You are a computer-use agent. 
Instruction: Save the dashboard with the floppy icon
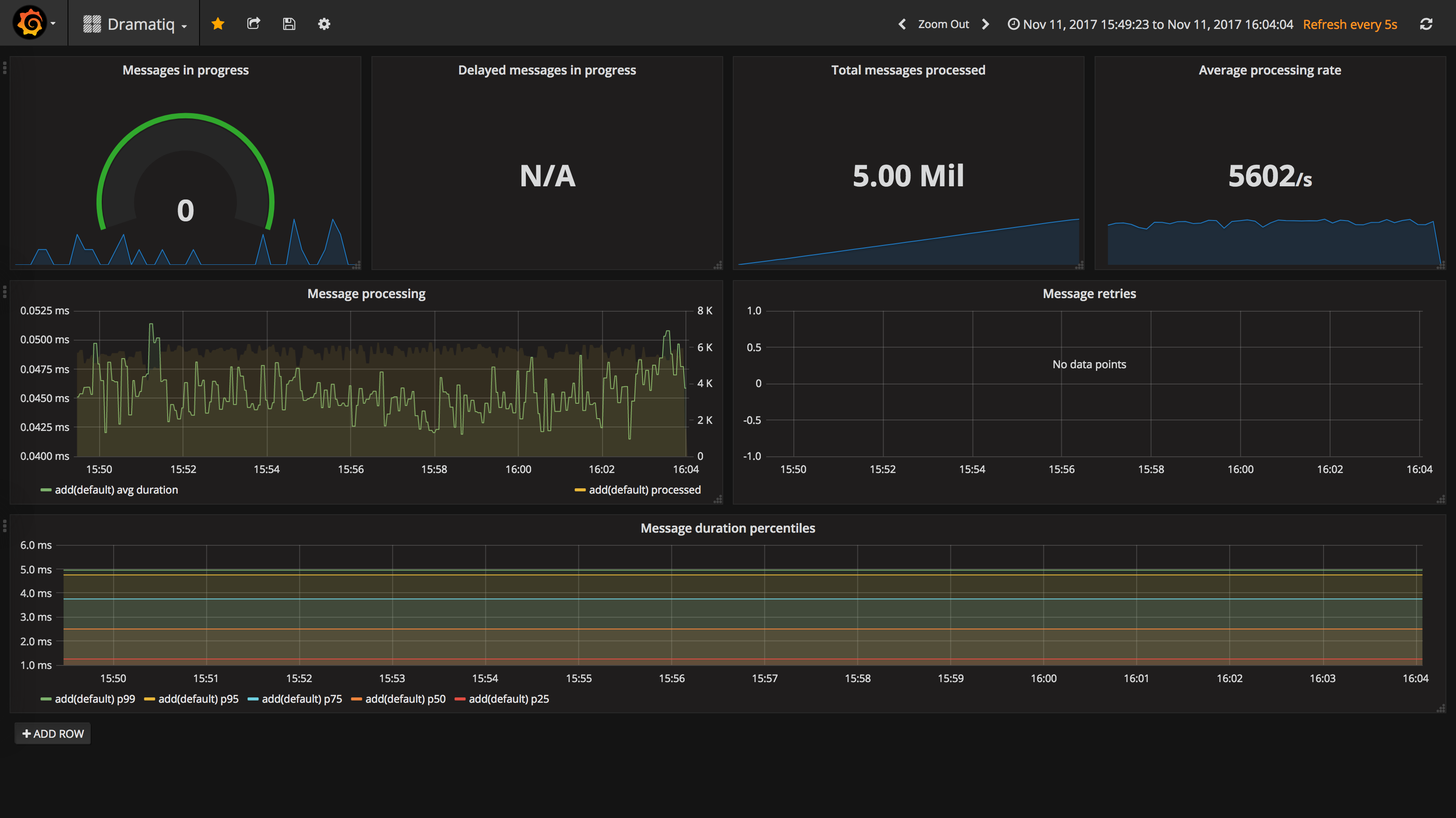pos(289,24)
